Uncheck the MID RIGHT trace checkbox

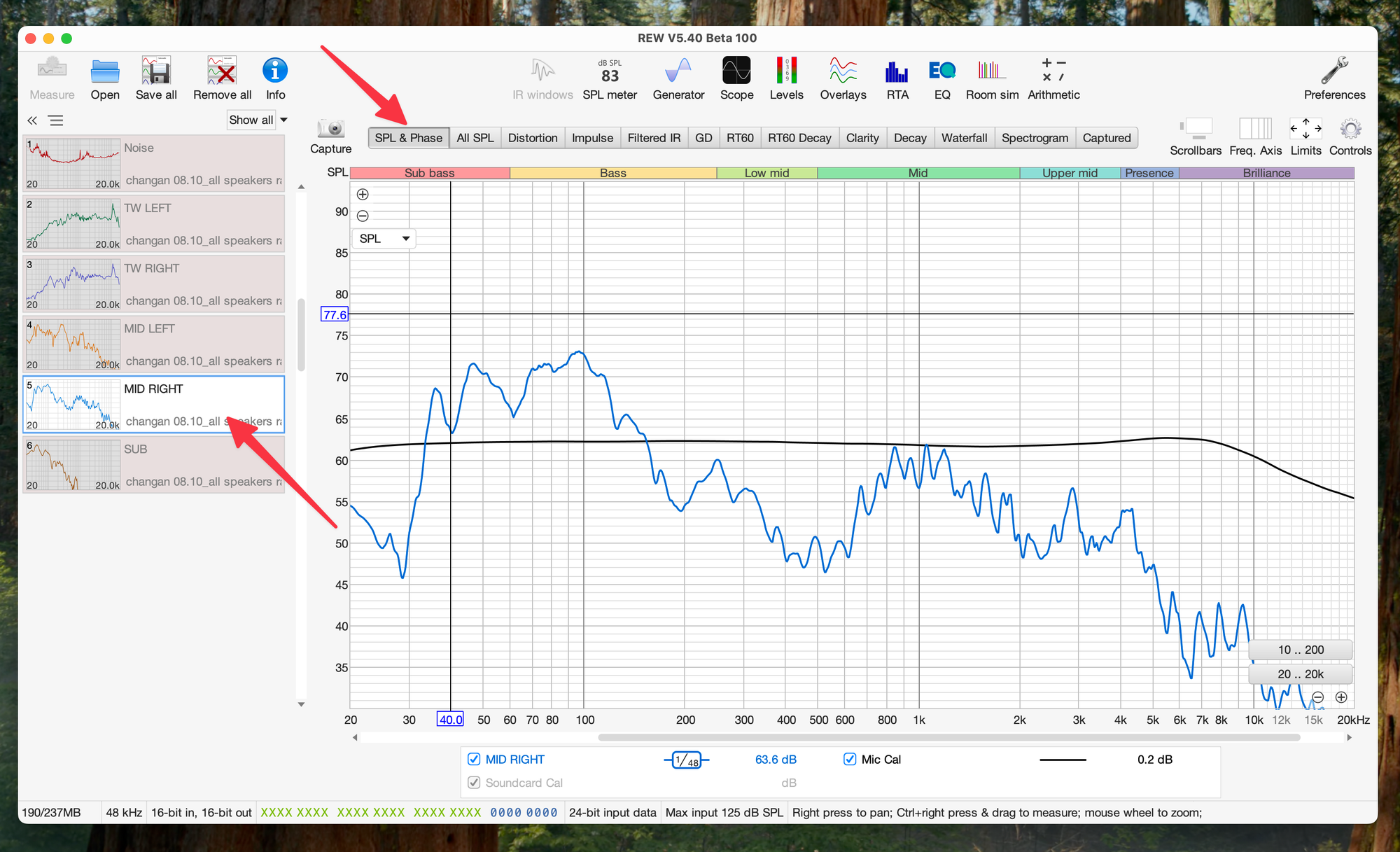(474, 760)
